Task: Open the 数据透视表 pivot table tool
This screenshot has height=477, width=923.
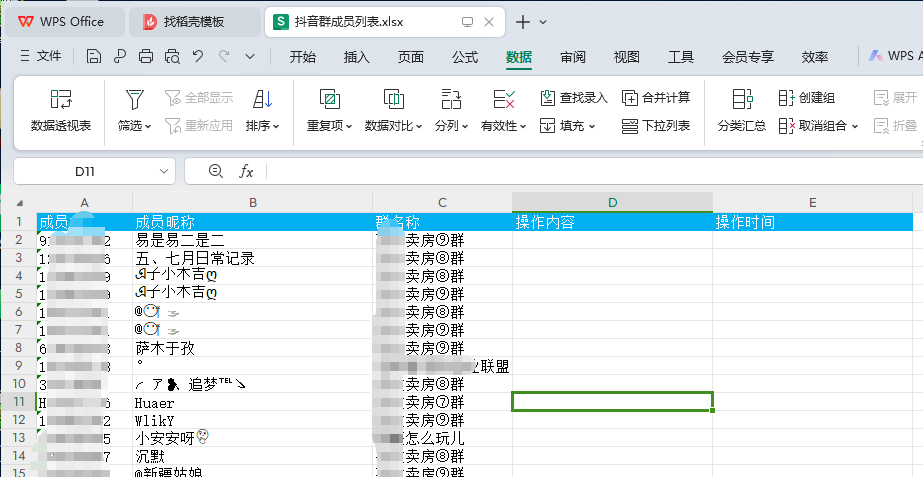Action: (61, 110)
